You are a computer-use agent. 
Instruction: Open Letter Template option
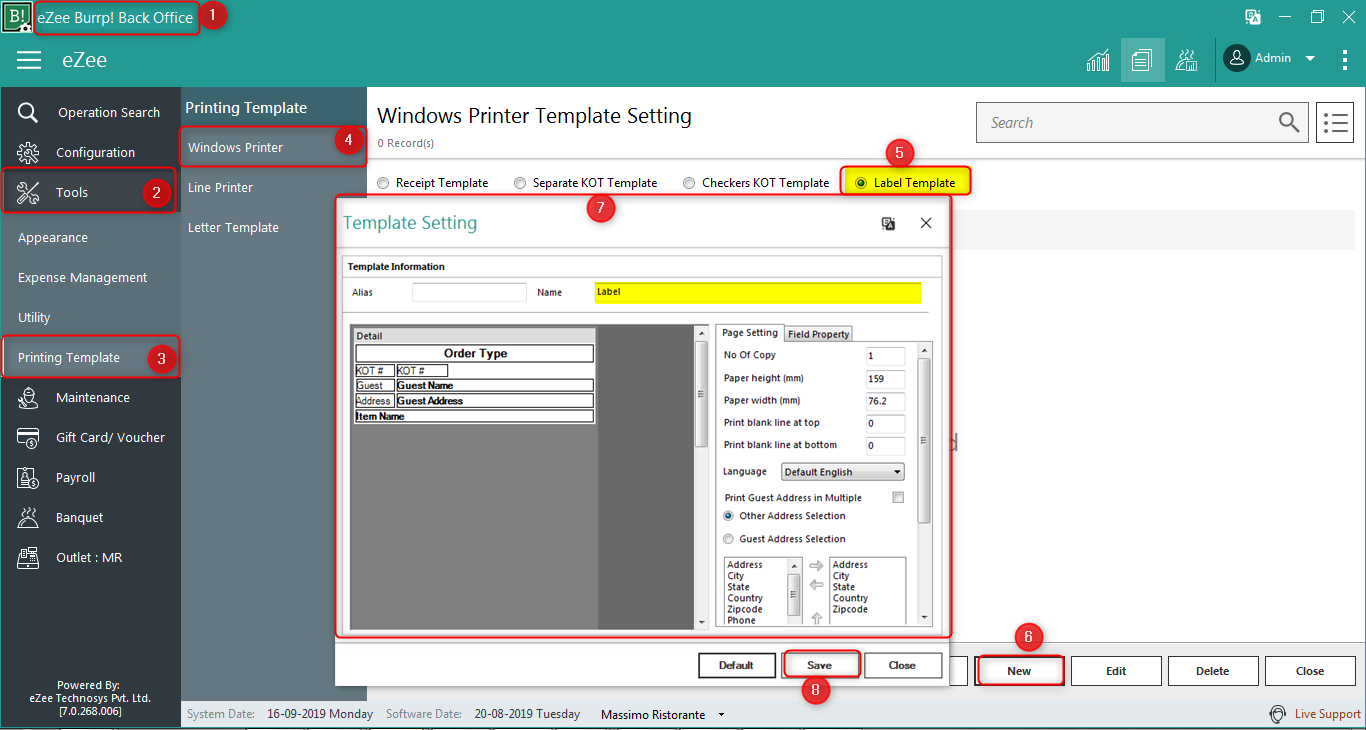273,227
